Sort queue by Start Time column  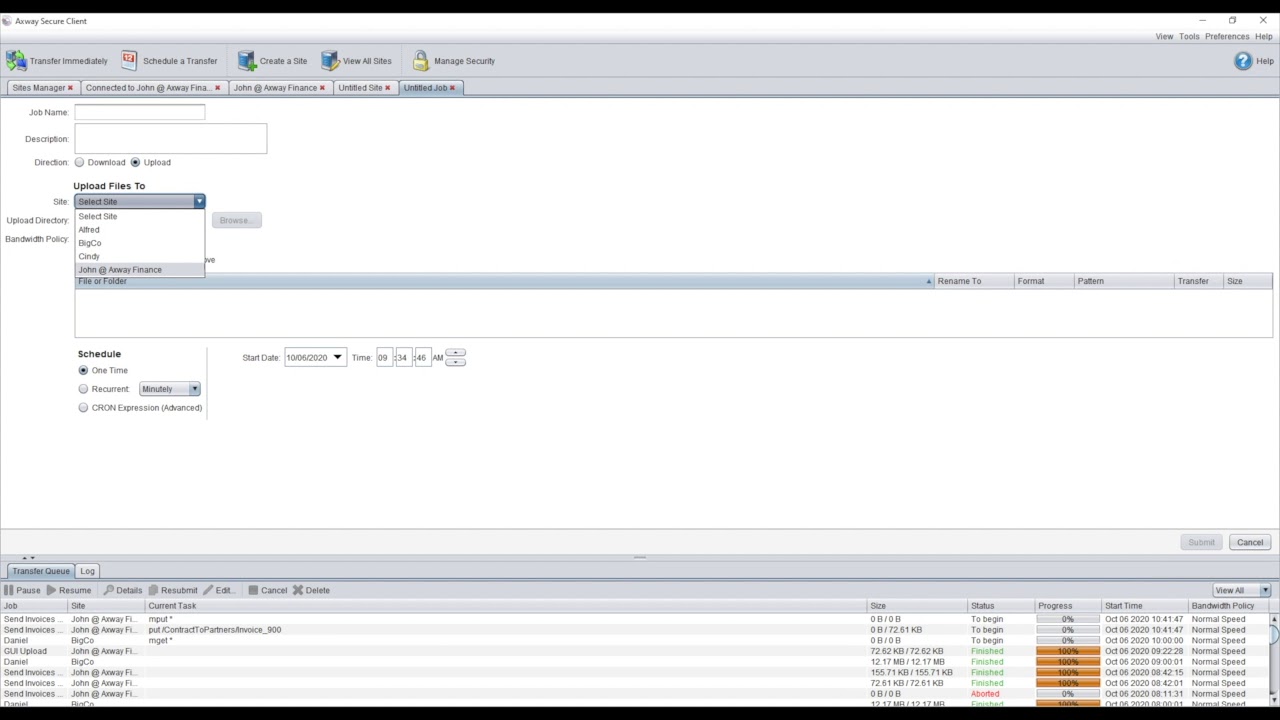1144,606
